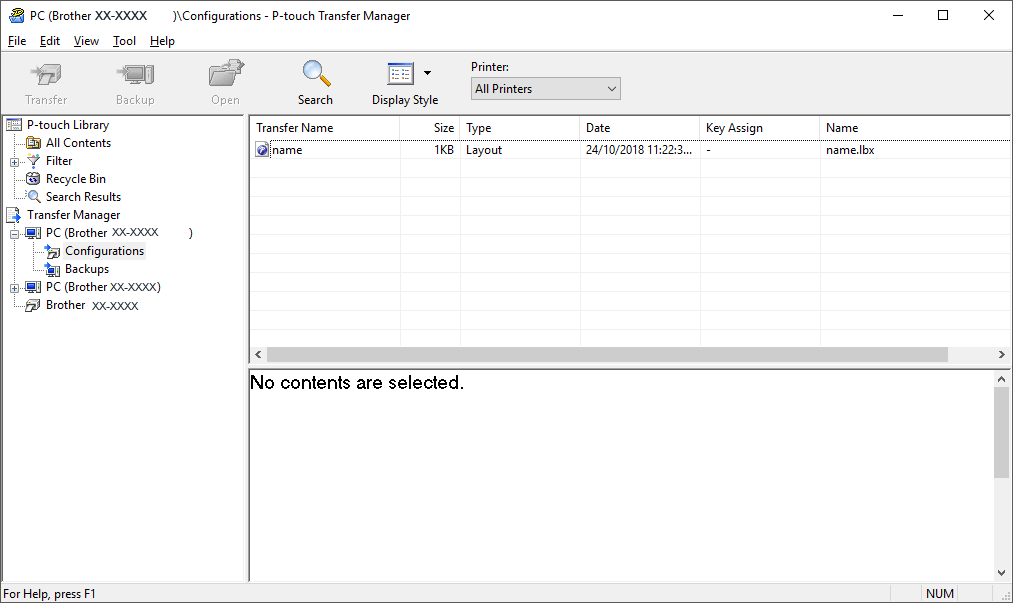Click the preview pane scroll up arrow

click(1001, 379)
